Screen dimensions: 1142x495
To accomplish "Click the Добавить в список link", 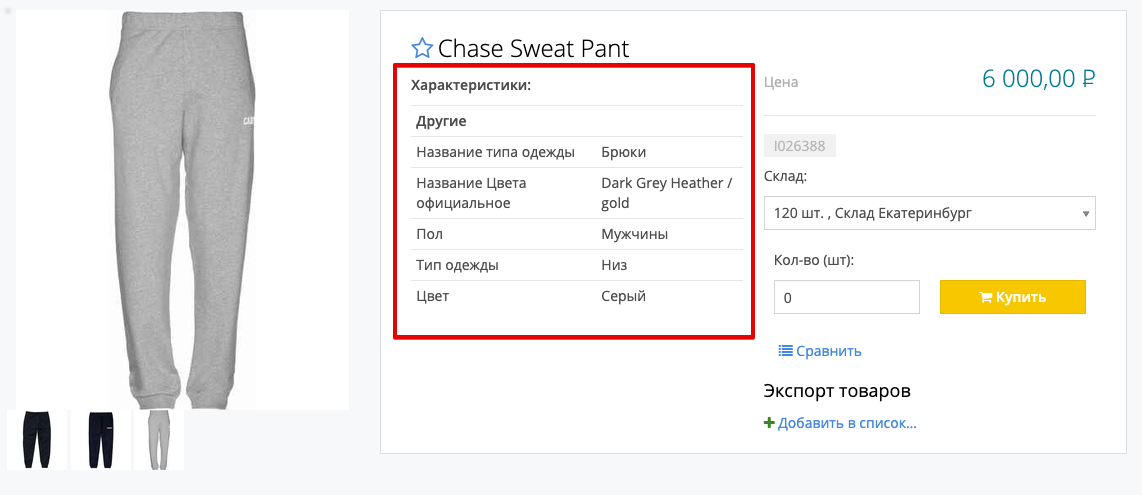I will [x=847, y=423].
